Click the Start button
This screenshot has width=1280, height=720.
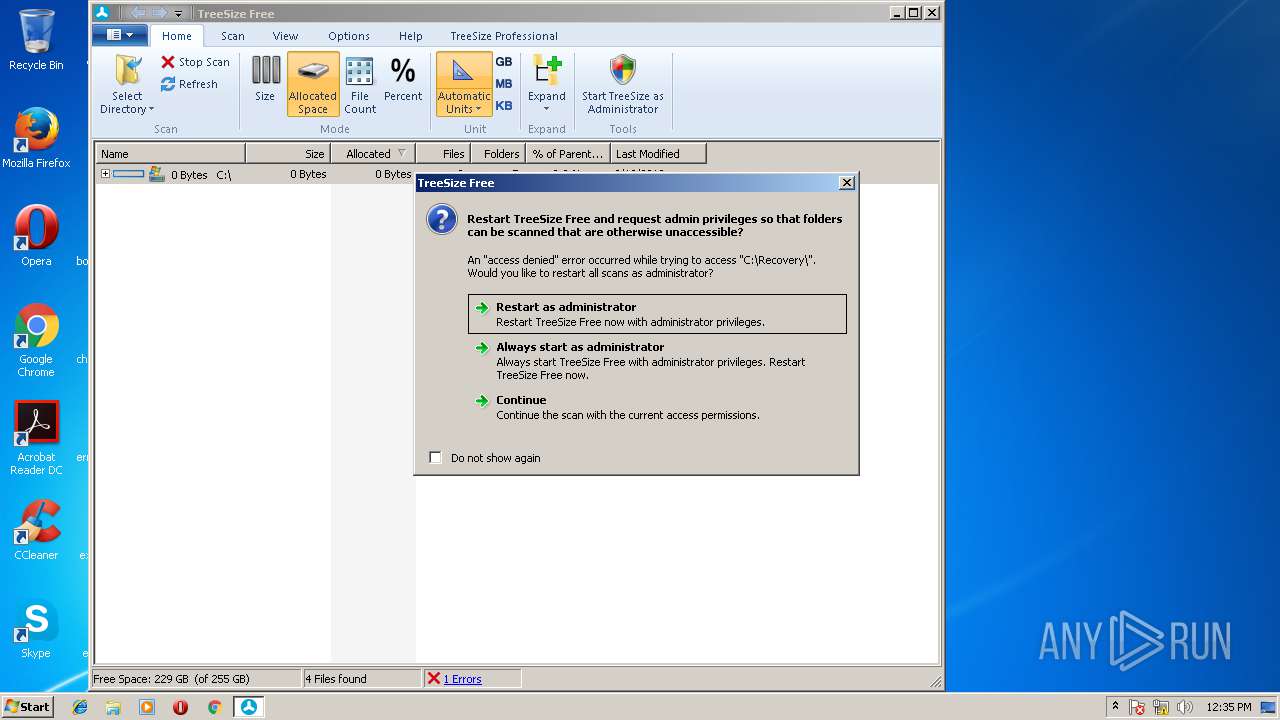(x=27, y=707)
